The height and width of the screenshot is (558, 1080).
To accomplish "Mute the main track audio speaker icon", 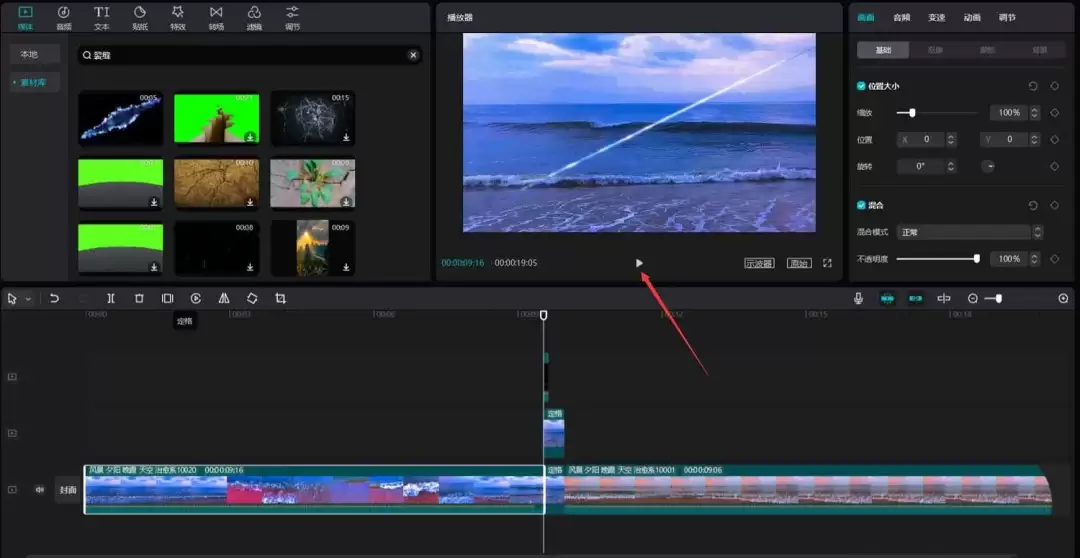I will pyautogui.click(x=40, y=490).
